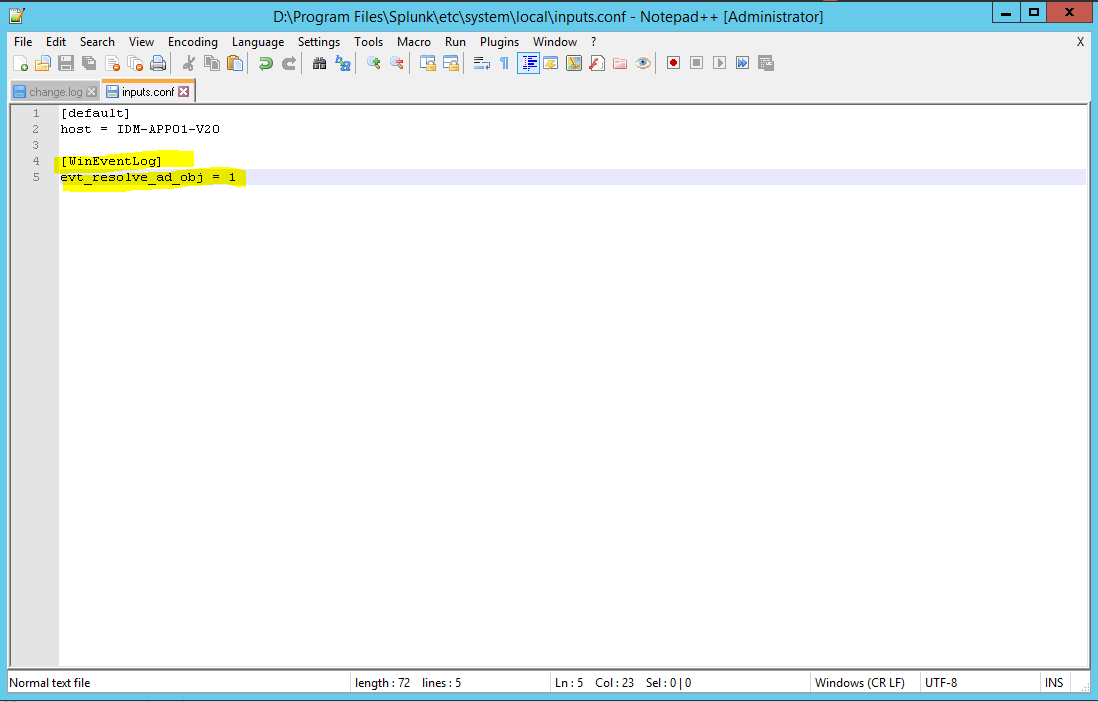Toggle synchronize vertical scrolling icon

click(427, 64)
